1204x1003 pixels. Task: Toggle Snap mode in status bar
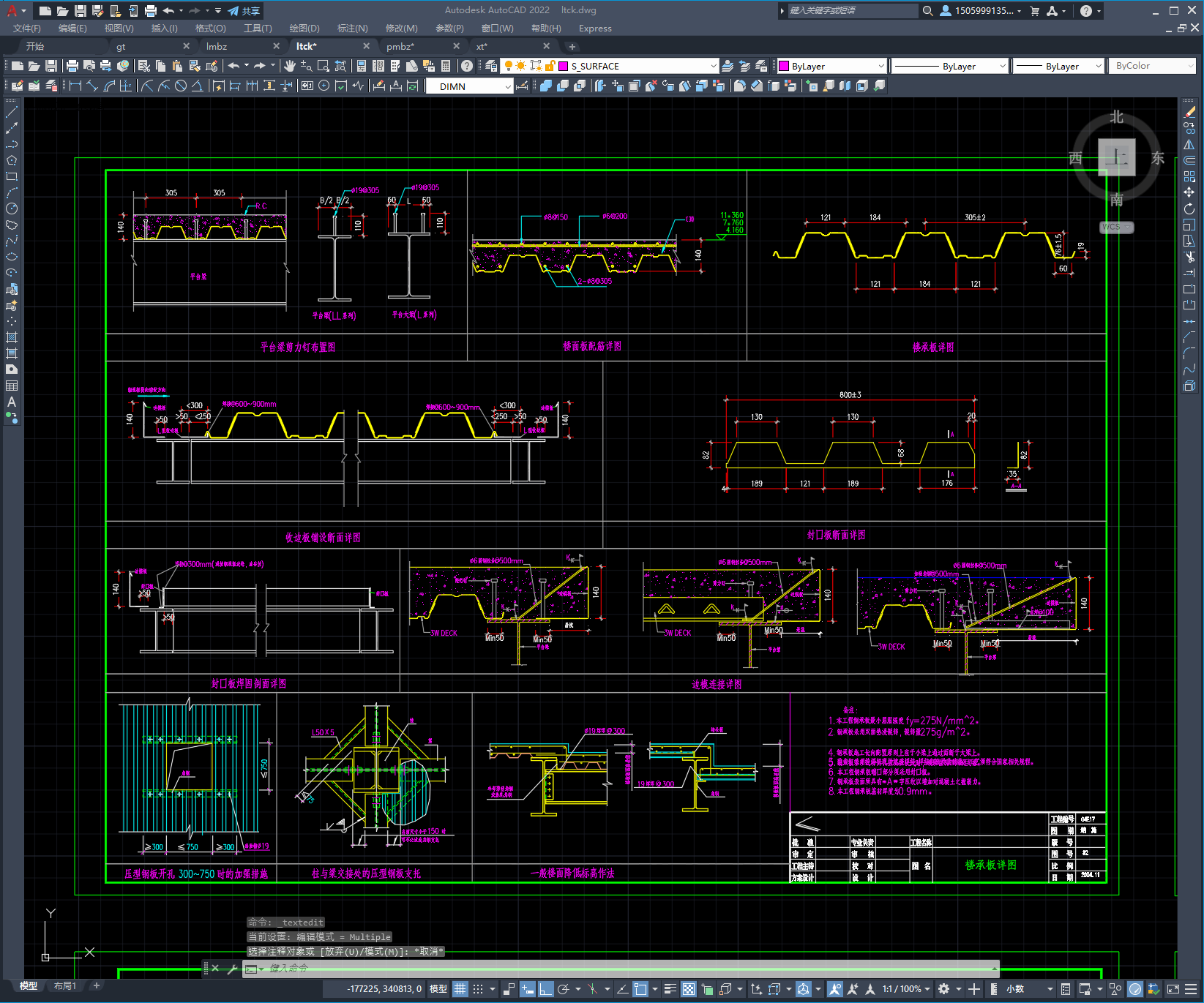pos(478,989)
